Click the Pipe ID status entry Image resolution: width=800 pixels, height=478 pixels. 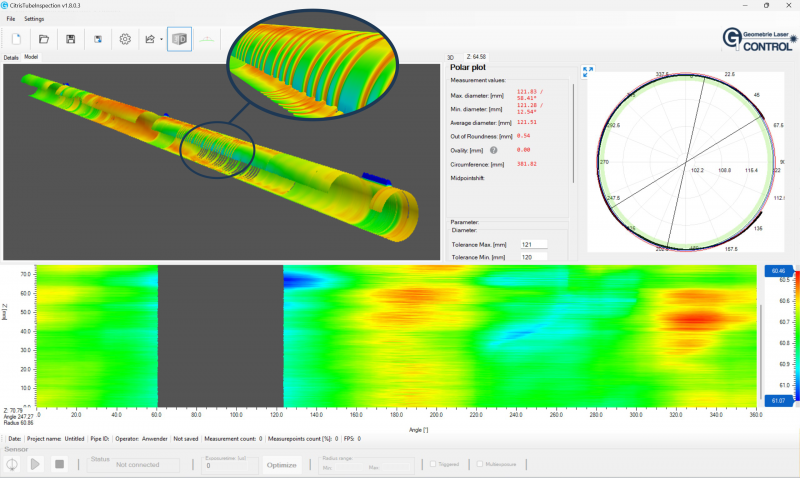tap(99, 439)
